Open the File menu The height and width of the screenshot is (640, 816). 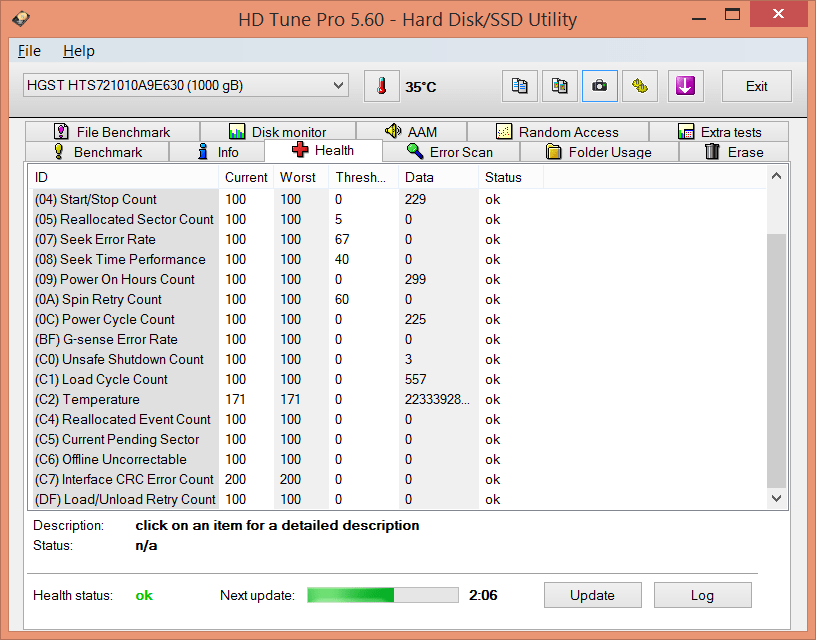click(x=29, y=51)
